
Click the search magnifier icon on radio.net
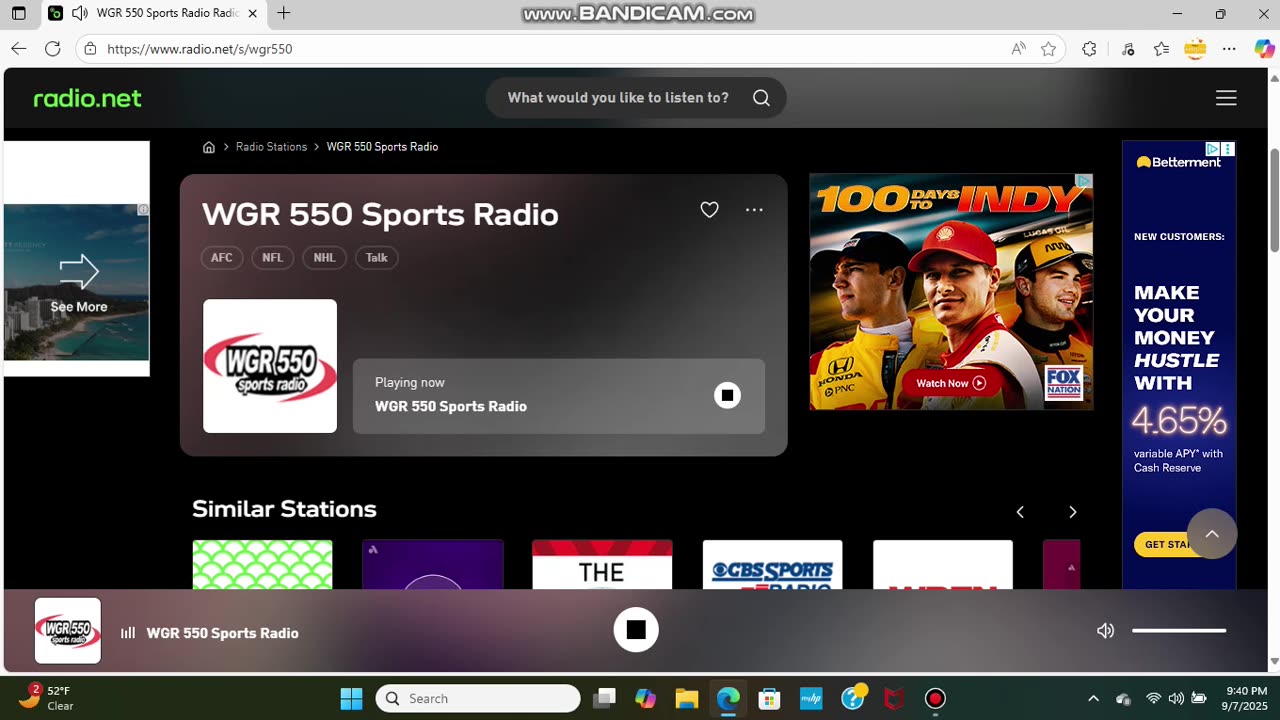click(761, 98)
